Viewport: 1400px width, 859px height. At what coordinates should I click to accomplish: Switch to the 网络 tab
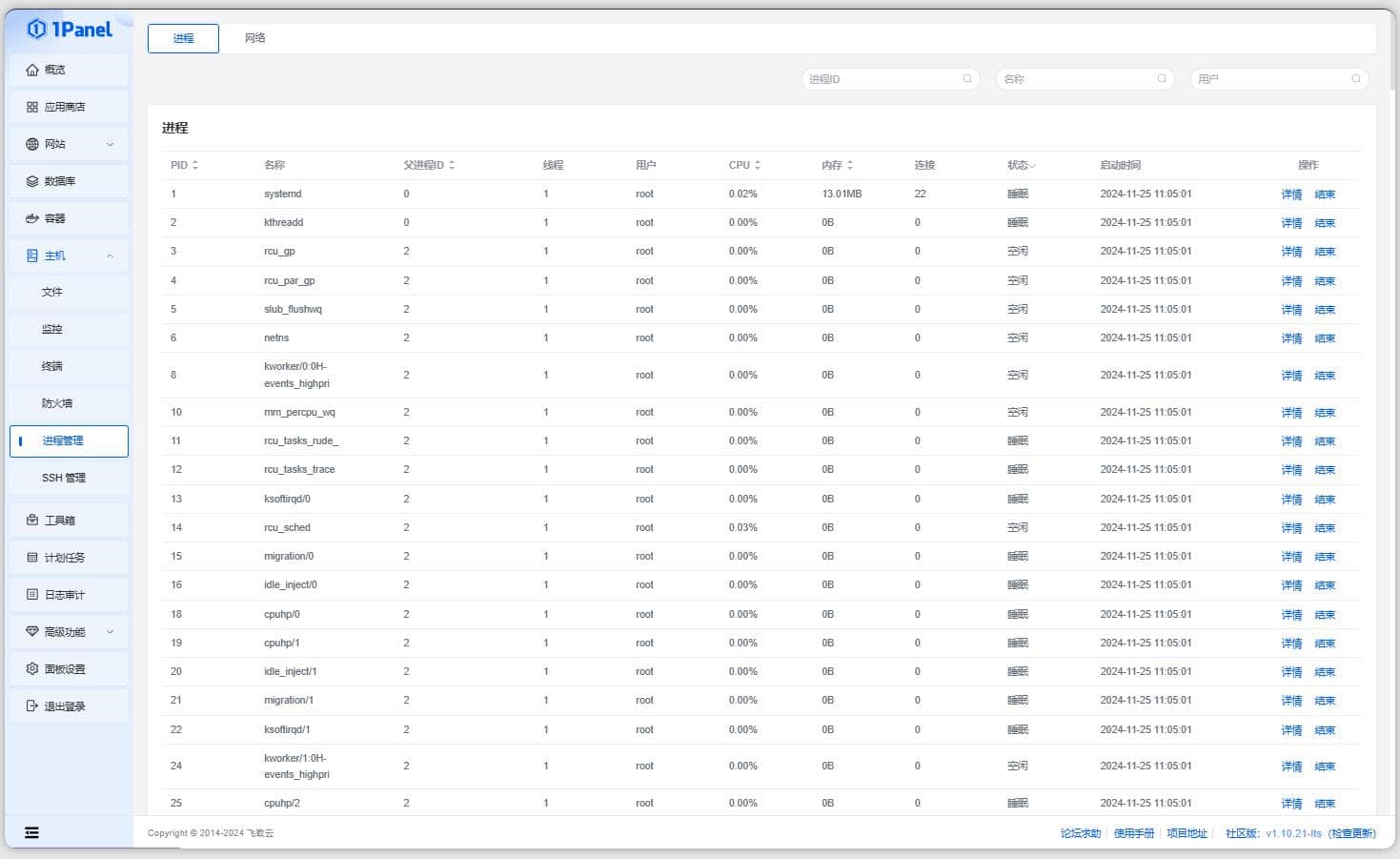(x=254, y=38)
